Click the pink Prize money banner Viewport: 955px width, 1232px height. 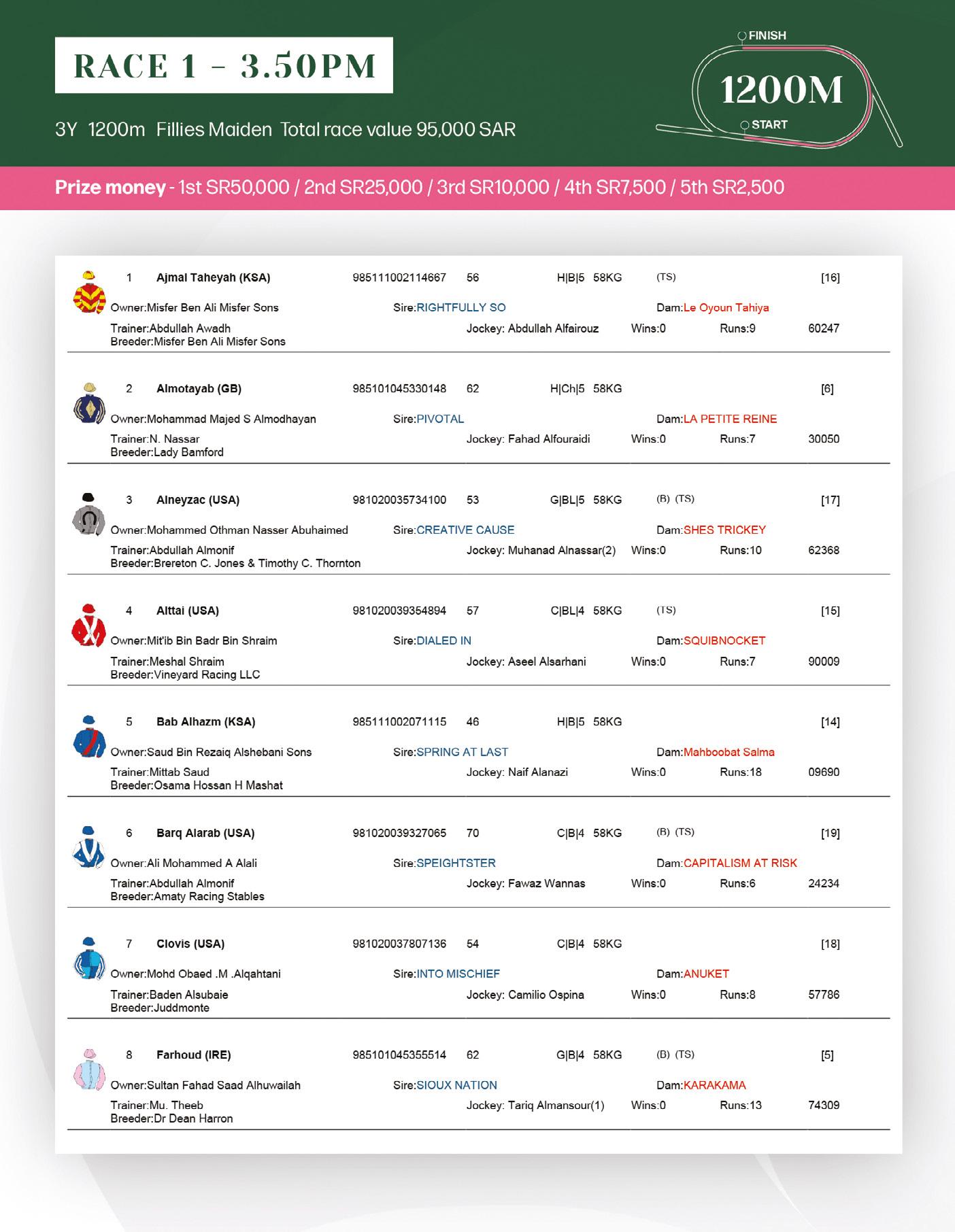pyautogui.click(x=477, y=188)
